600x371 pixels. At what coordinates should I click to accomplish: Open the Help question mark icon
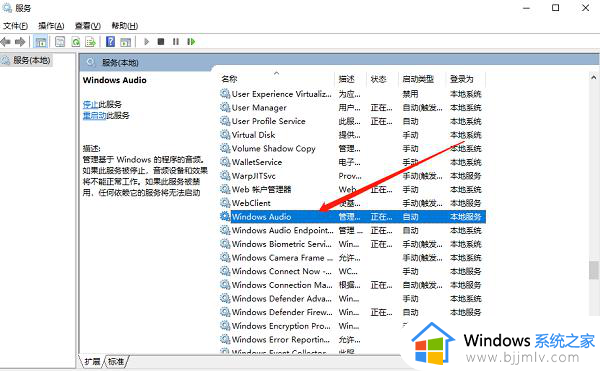(x=111, y=41)
